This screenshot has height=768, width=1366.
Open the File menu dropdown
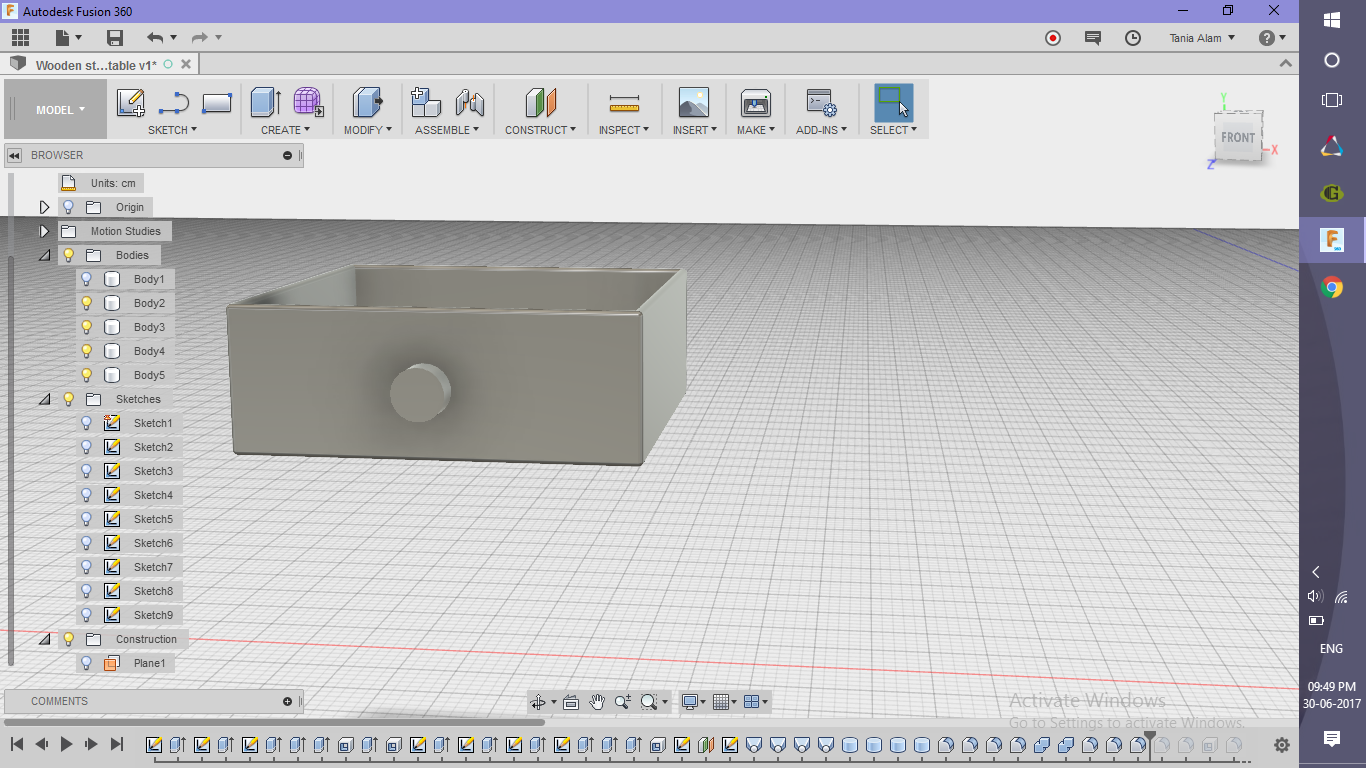[68, 38]
